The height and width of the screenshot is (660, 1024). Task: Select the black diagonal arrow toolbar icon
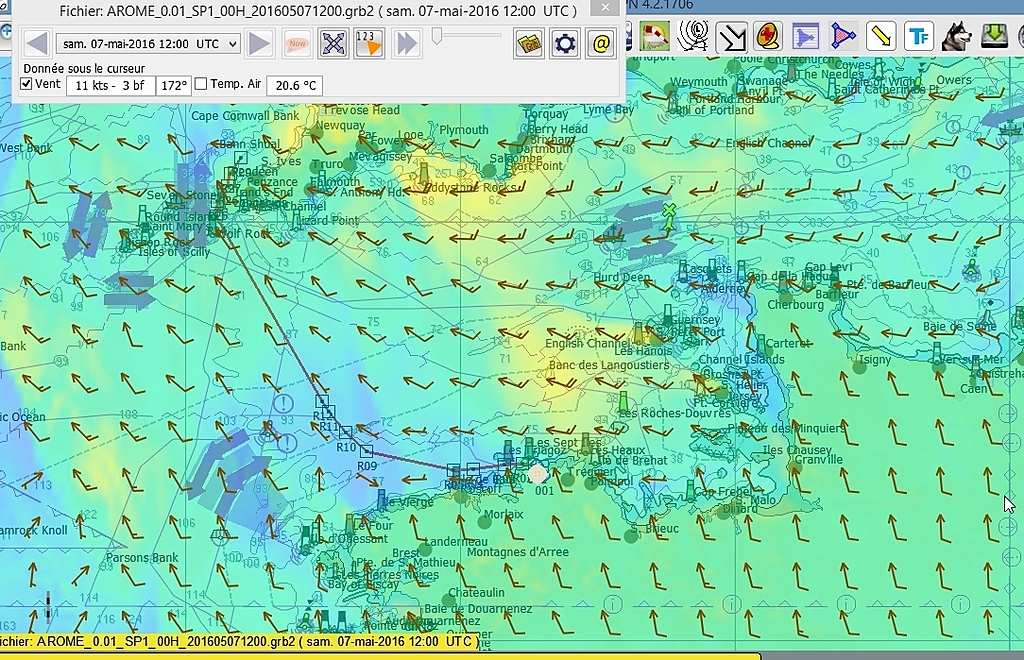731,36
